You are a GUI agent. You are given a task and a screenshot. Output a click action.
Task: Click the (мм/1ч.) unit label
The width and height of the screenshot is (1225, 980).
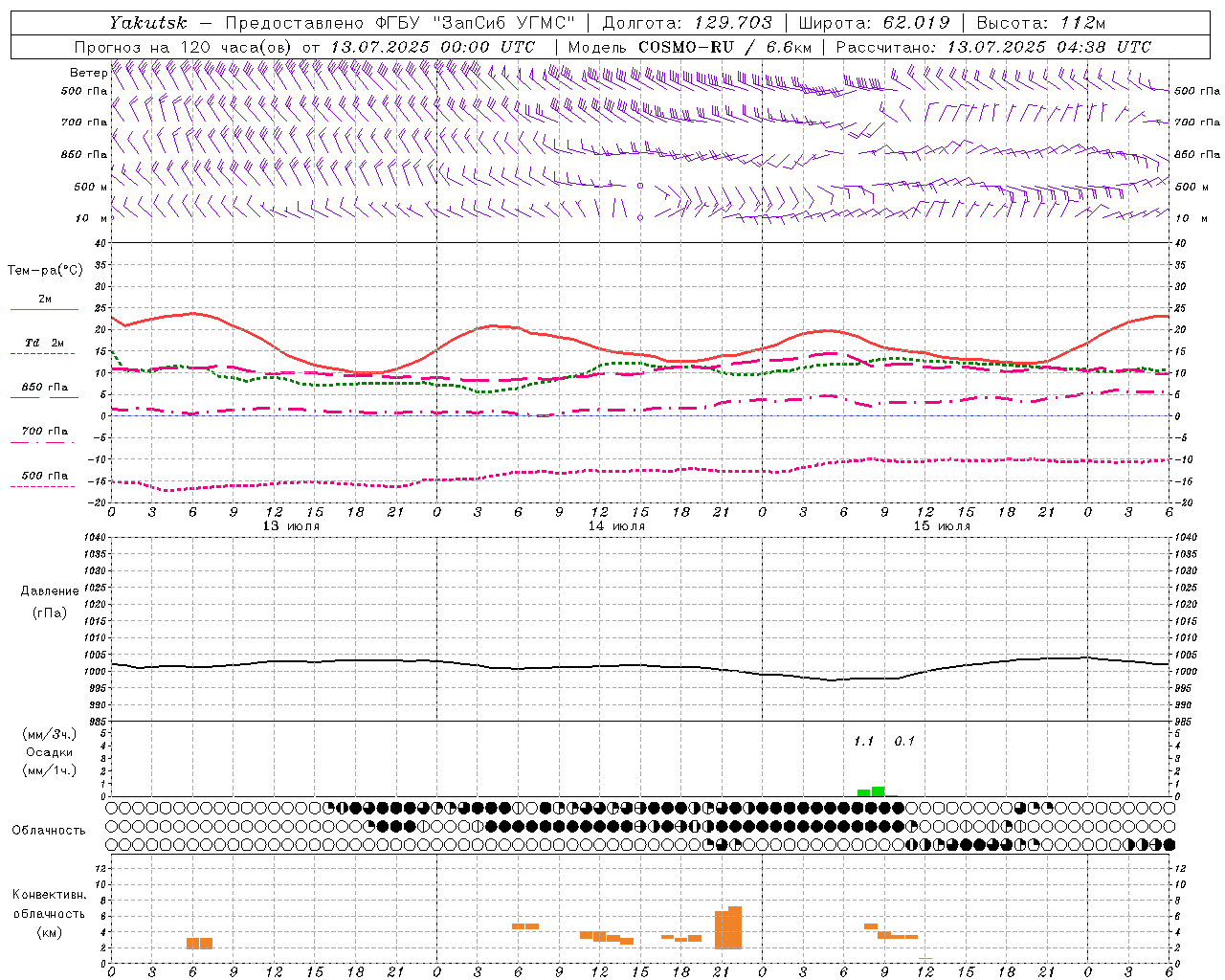(x=49, y=770)
